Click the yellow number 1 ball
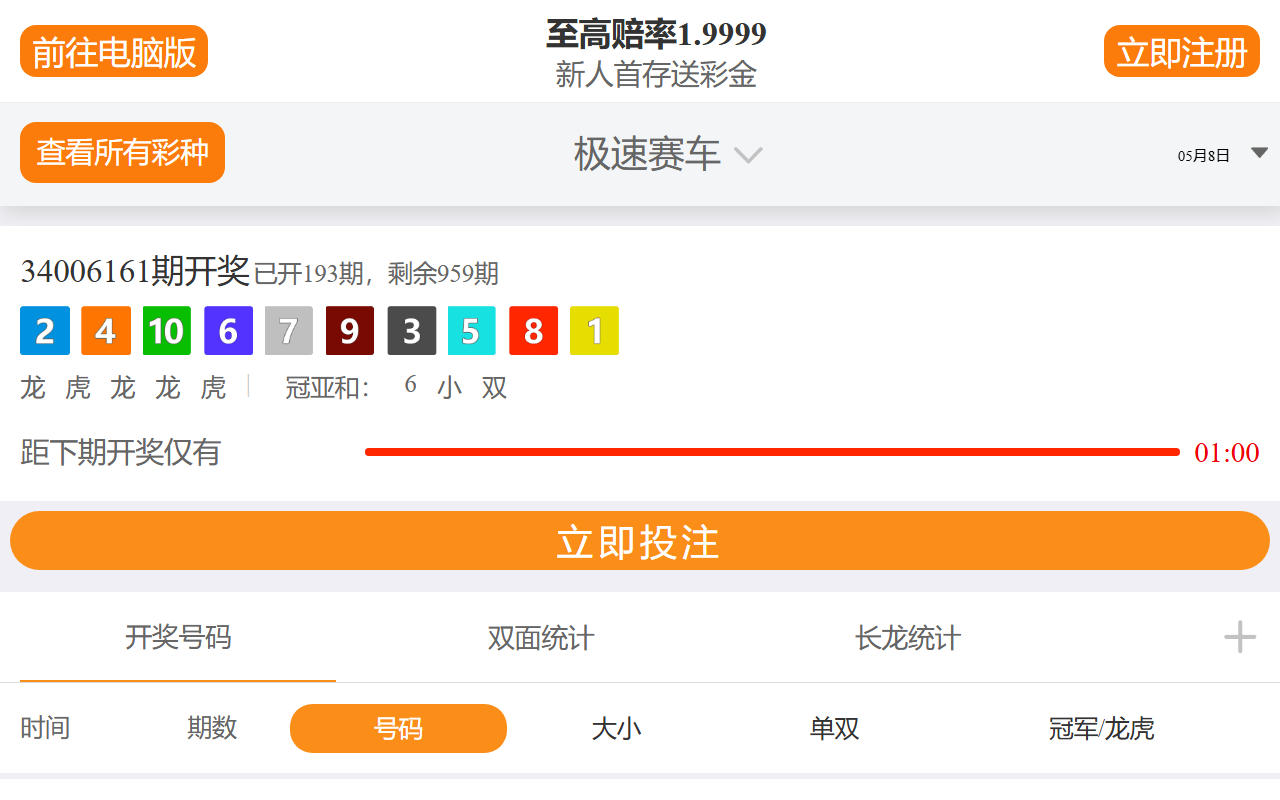Image resolution: width=1280 pixels, height=800 pixels. point(594,331)
